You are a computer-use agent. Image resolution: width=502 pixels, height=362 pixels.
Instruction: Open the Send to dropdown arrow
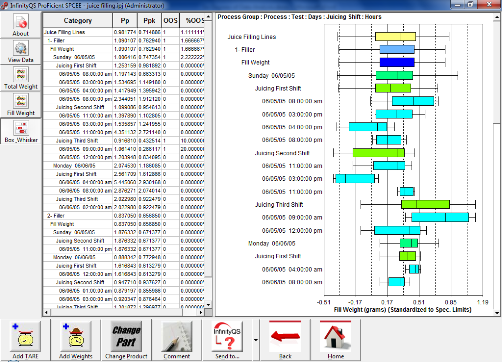click(256, 340)
